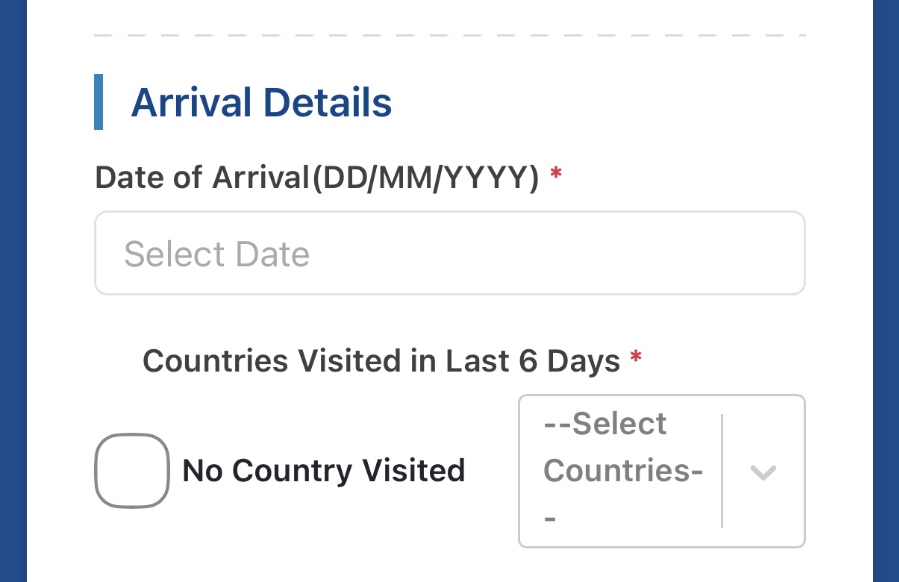
Task: Click empty right end of Date field
Action: coord(740,253)
